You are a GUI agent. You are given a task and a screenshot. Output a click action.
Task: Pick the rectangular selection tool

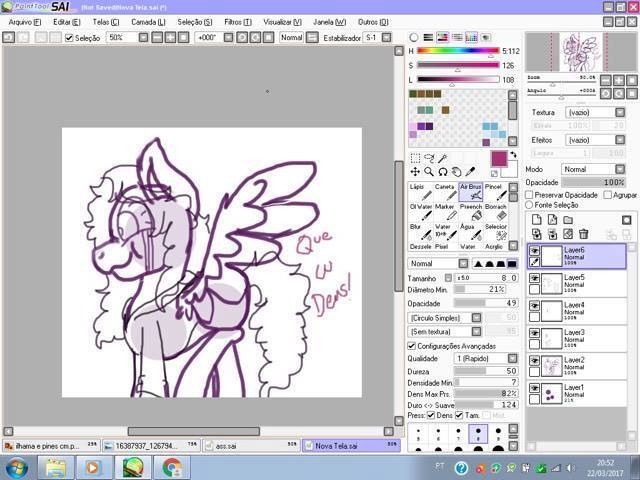(415, 158)
